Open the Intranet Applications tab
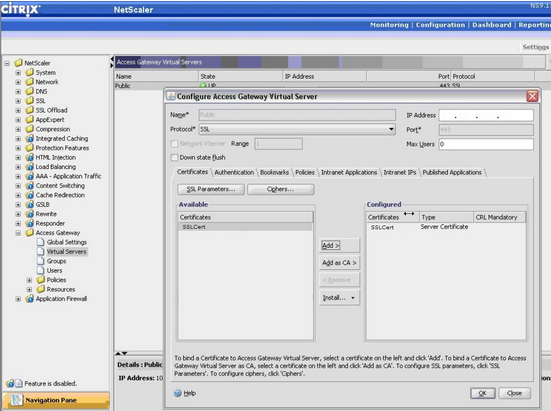The width and height of the screenshot is (551, 411). pyautogui.click(x=349, y=172)
